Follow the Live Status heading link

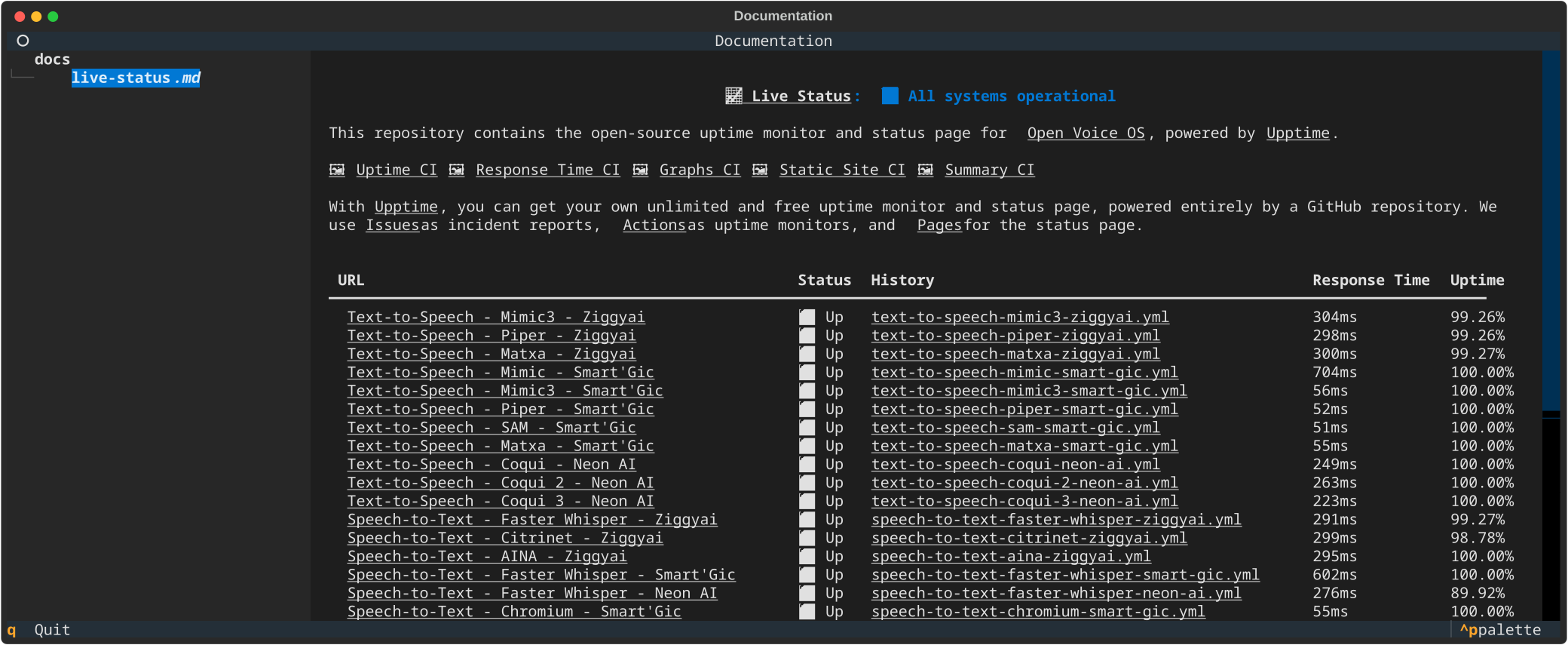(x=801, y=96)
